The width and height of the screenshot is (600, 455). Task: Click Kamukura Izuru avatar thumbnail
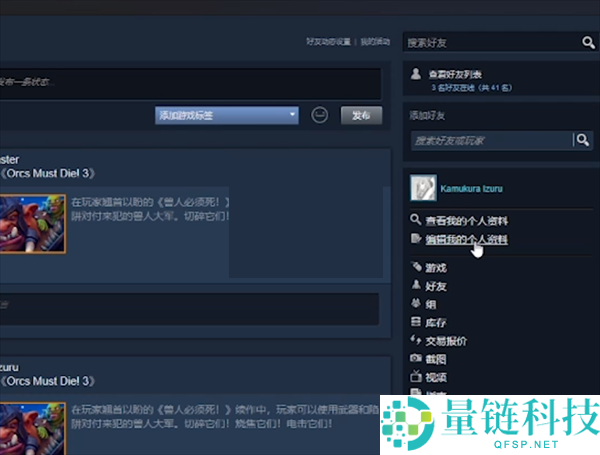(423, 187)
